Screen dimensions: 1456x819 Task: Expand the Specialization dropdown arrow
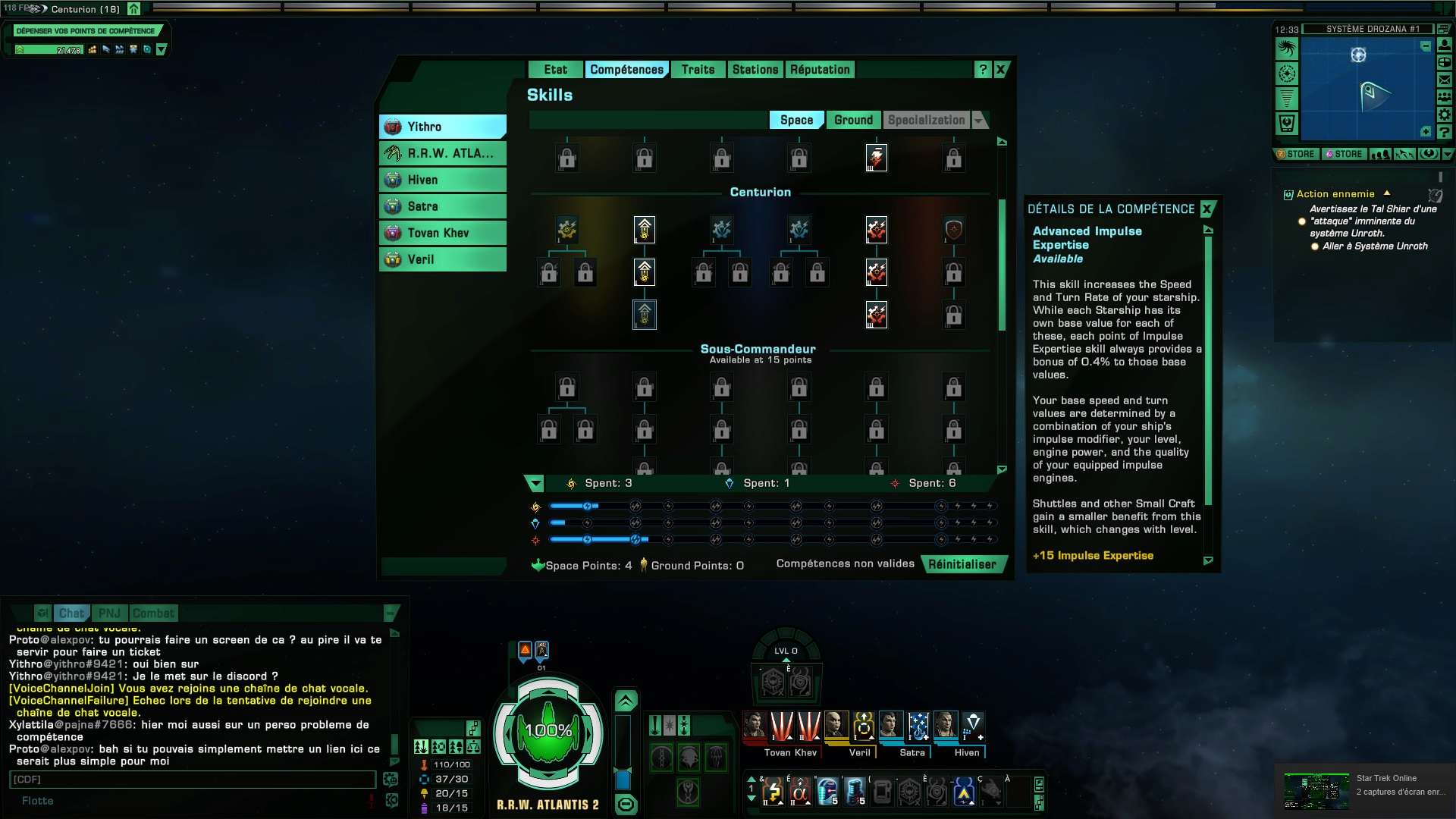point(980,120)
